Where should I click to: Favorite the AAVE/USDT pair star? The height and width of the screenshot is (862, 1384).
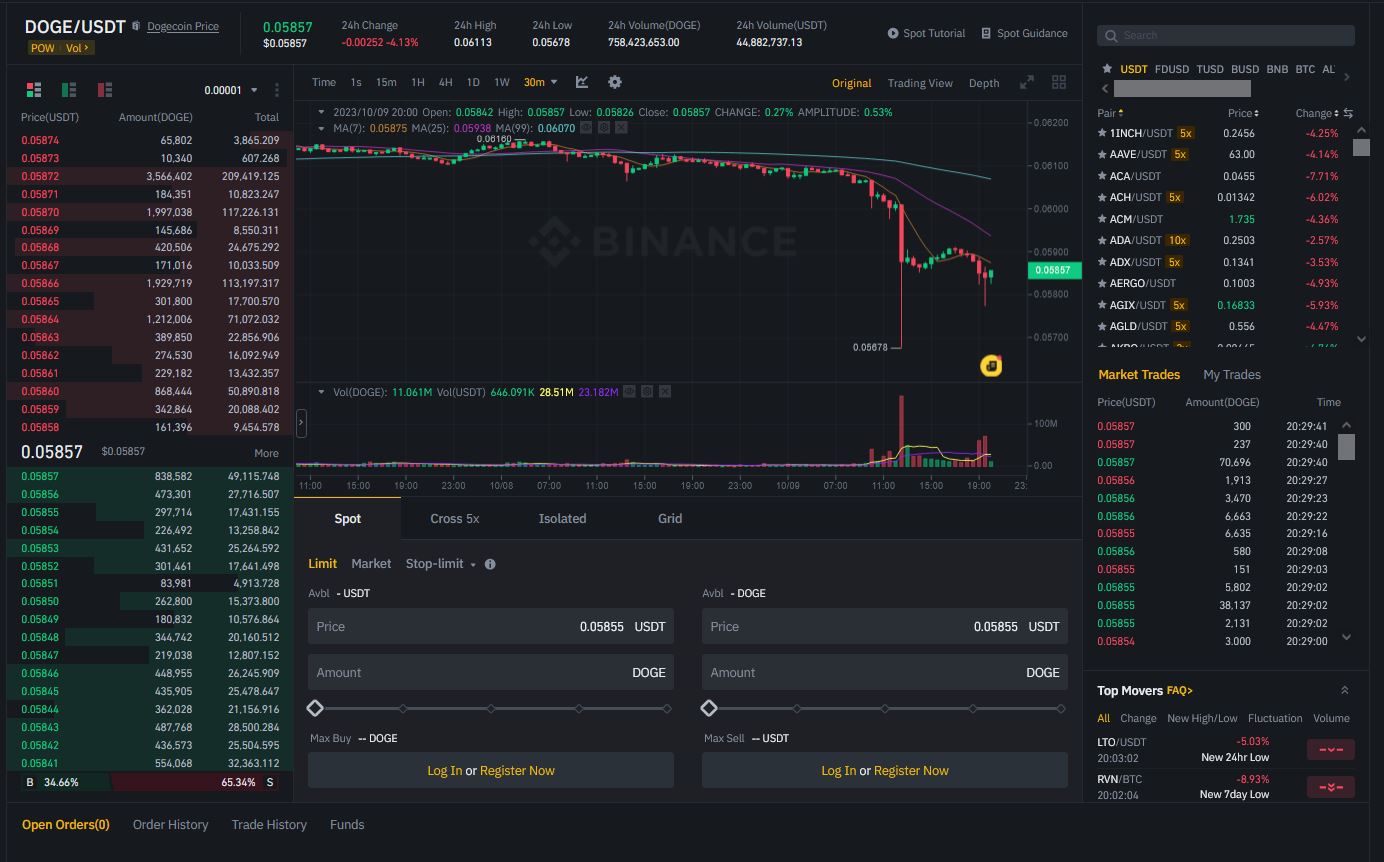pyautogui.click(x=1102, y=154)
